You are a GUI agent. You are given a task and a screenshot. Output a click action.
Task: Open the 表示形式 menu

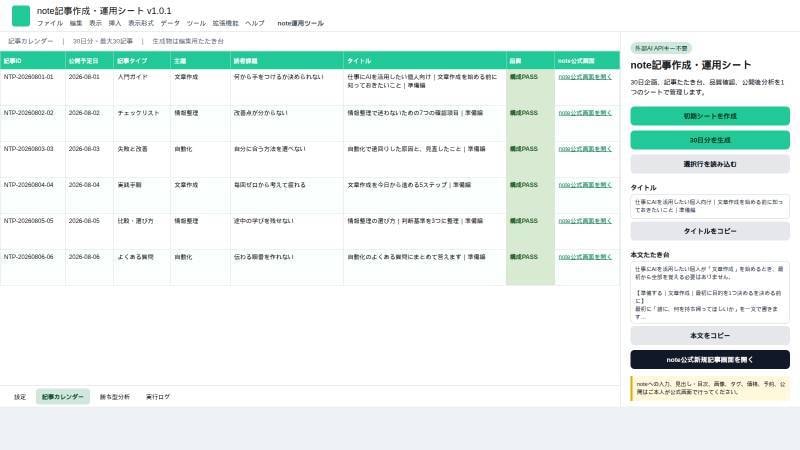pos(141,23)
